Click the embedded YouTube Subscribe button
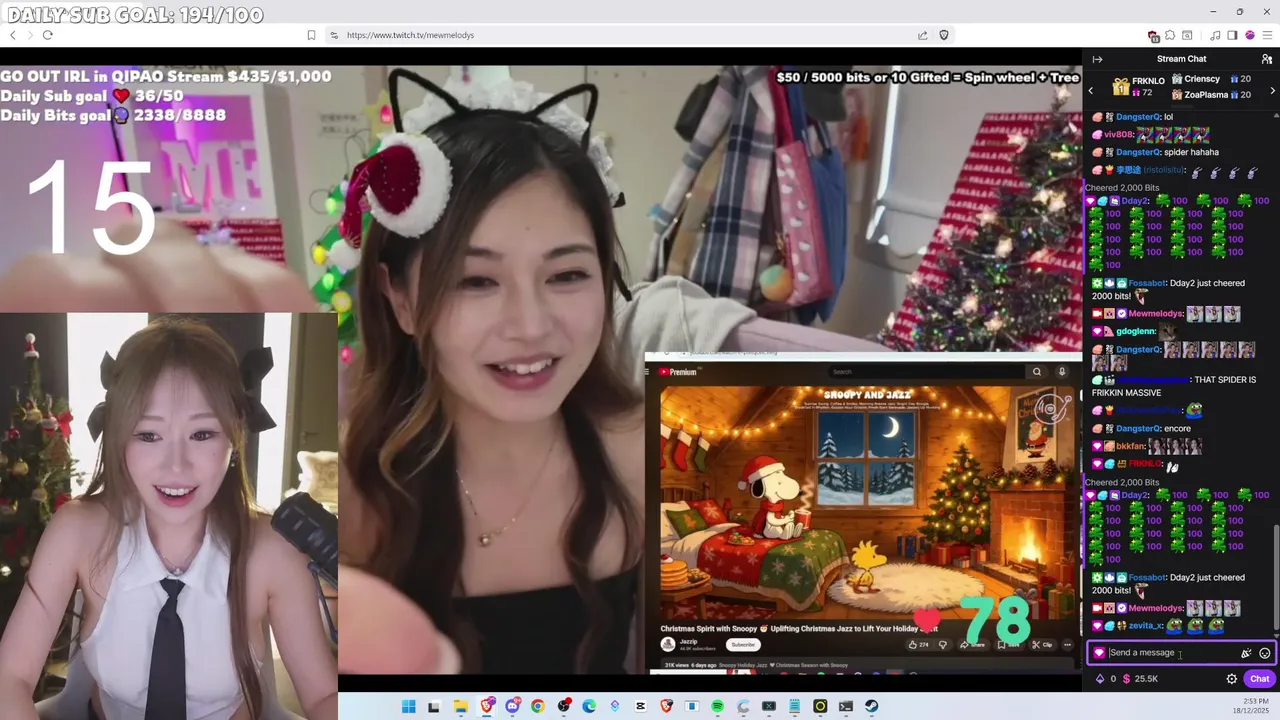The width and height of the screenshot is (1280, 720). [x=743, y=645]
